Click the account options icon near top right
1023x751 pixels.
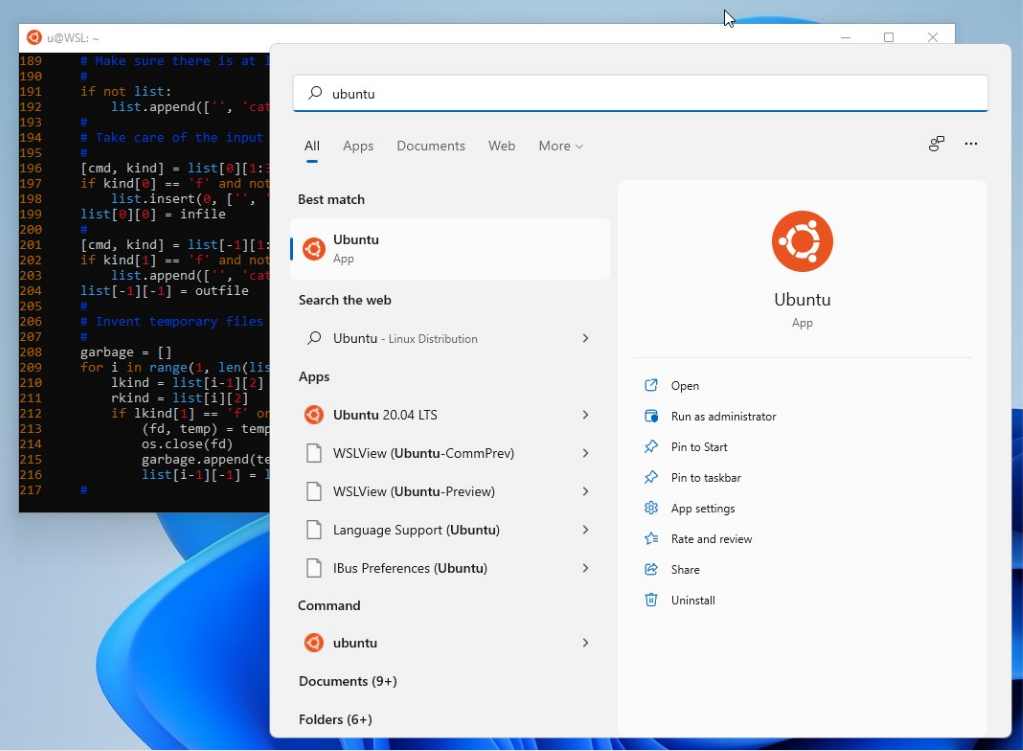click(x=935, y=144)
